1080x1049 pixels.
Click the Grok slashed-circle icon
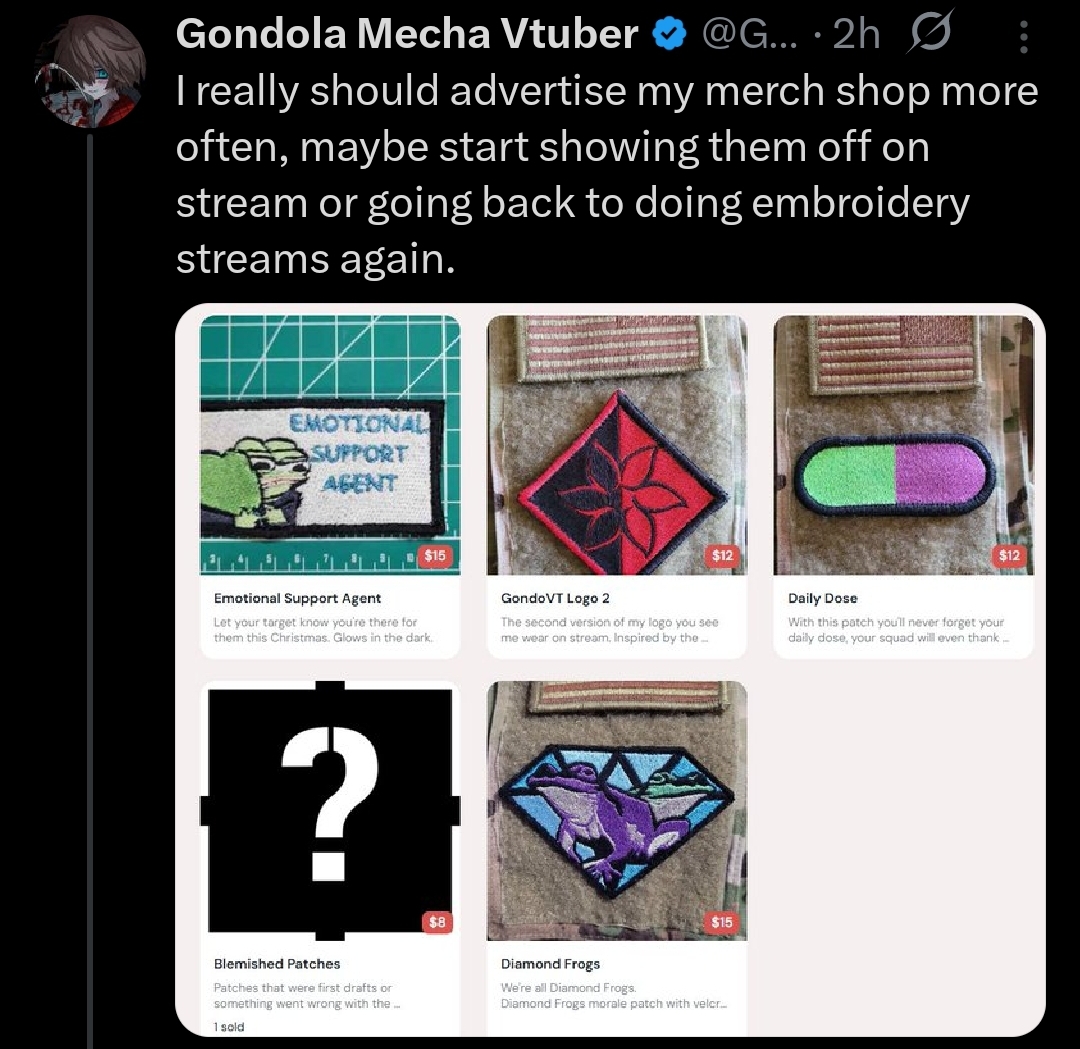coord(929,31)
